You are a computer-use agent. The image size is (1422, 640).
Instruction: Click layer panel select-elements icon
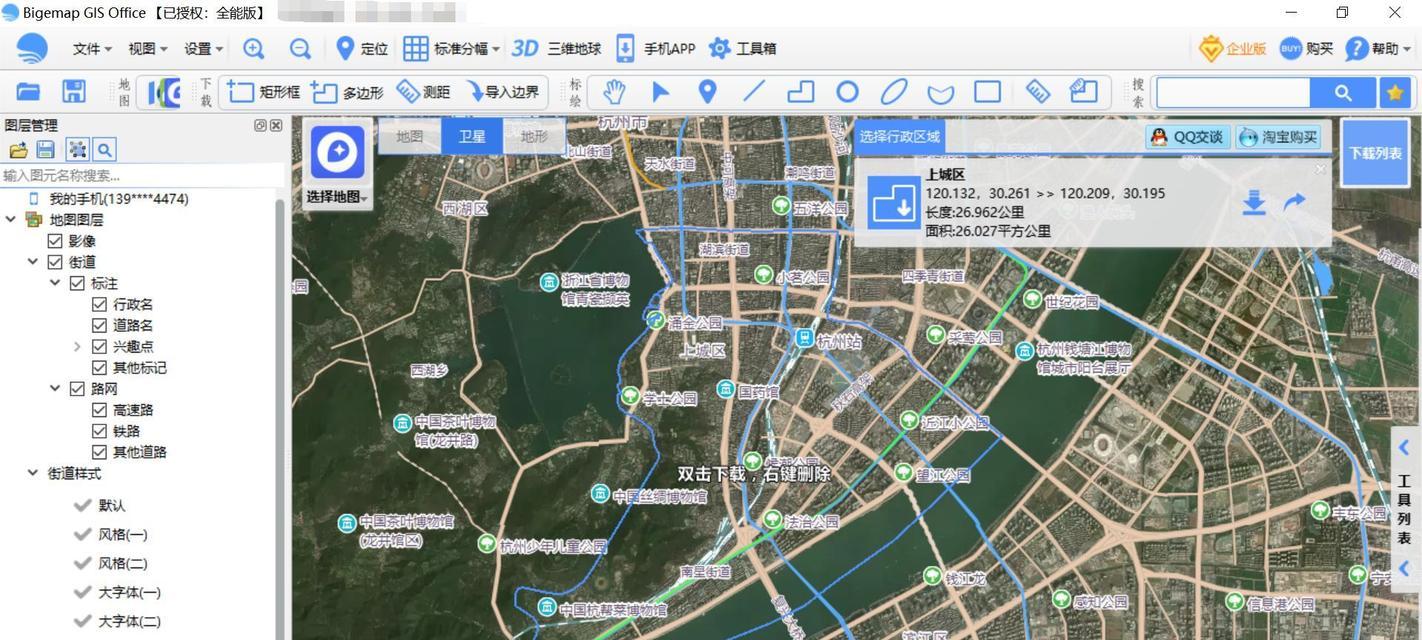pos(77,150)
